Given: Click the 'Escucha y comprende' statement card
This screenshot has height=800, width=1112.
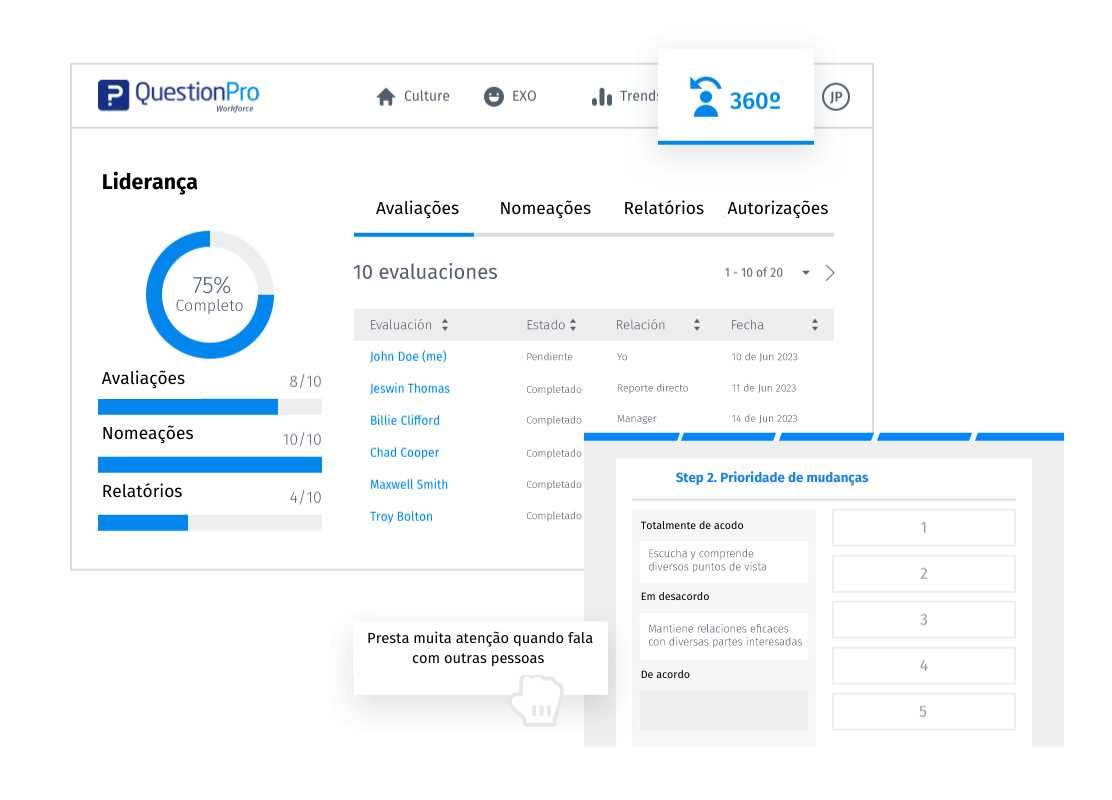Looking at the screenshot, I should [723, 561].
